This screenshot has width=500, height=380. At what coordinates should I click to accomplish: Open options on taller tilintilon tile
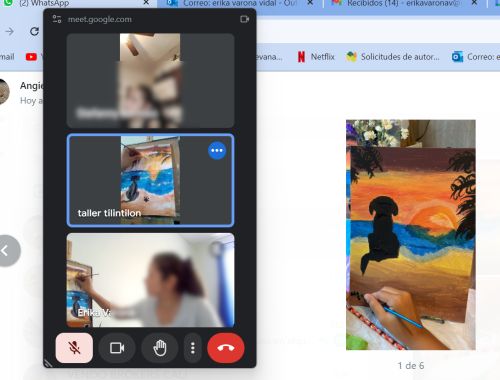point(217,150)
